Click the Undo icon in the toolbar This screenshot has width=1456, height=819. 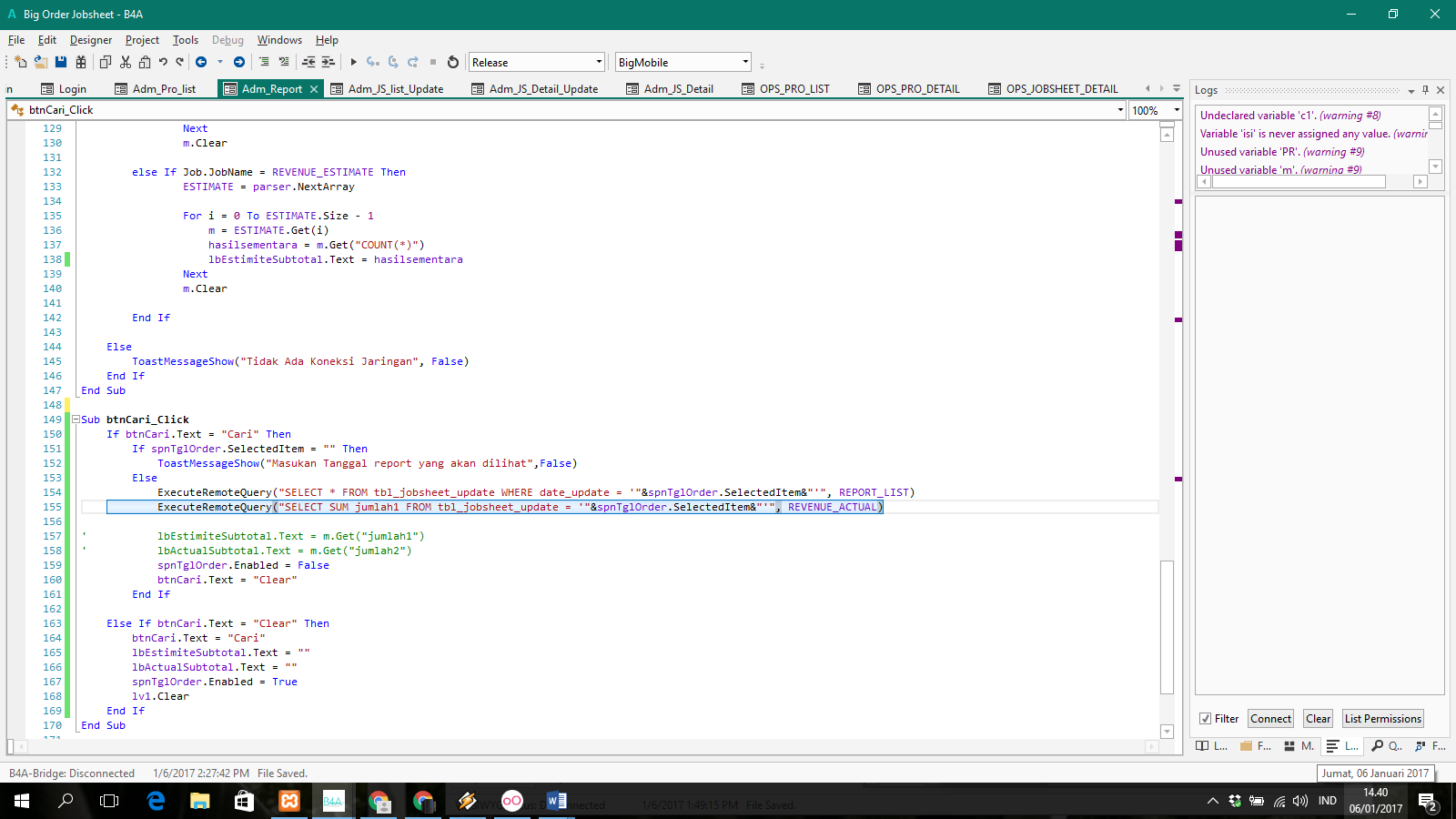coord(163,62)
